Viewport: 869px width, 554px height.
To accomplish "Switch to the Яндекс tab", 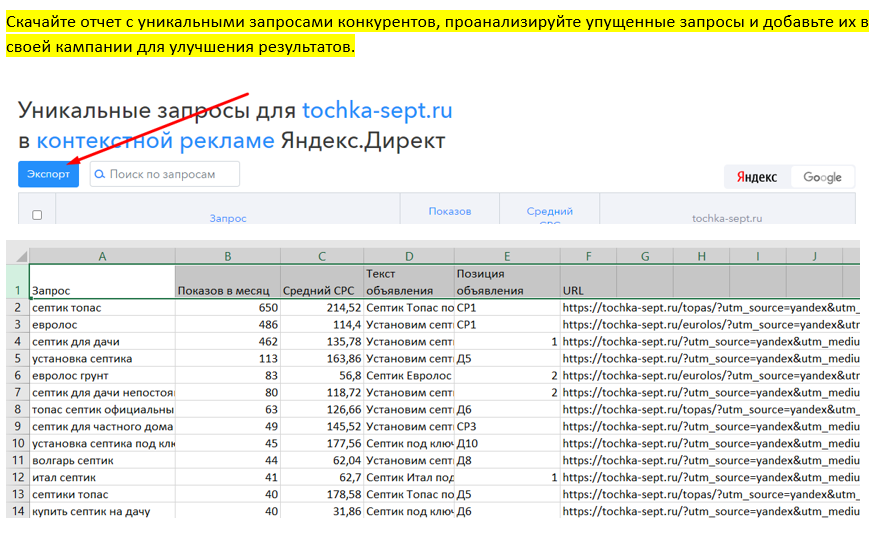I will coord(756,177).
